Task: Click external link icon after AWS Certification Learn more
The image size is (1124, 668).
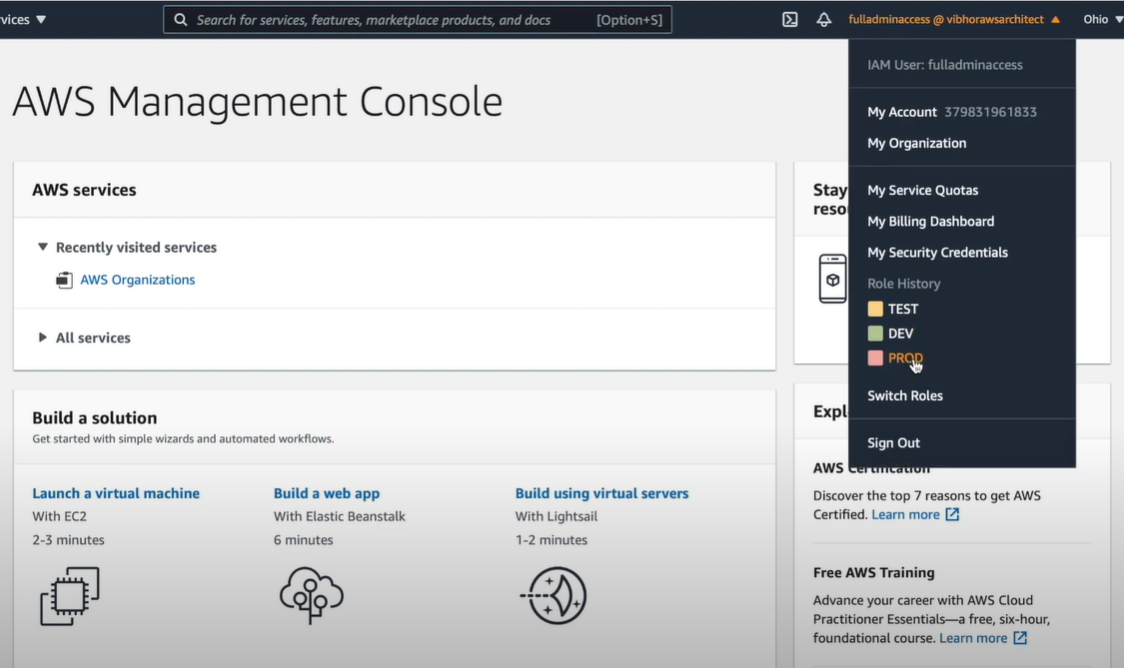Action: tap(952, 515)
